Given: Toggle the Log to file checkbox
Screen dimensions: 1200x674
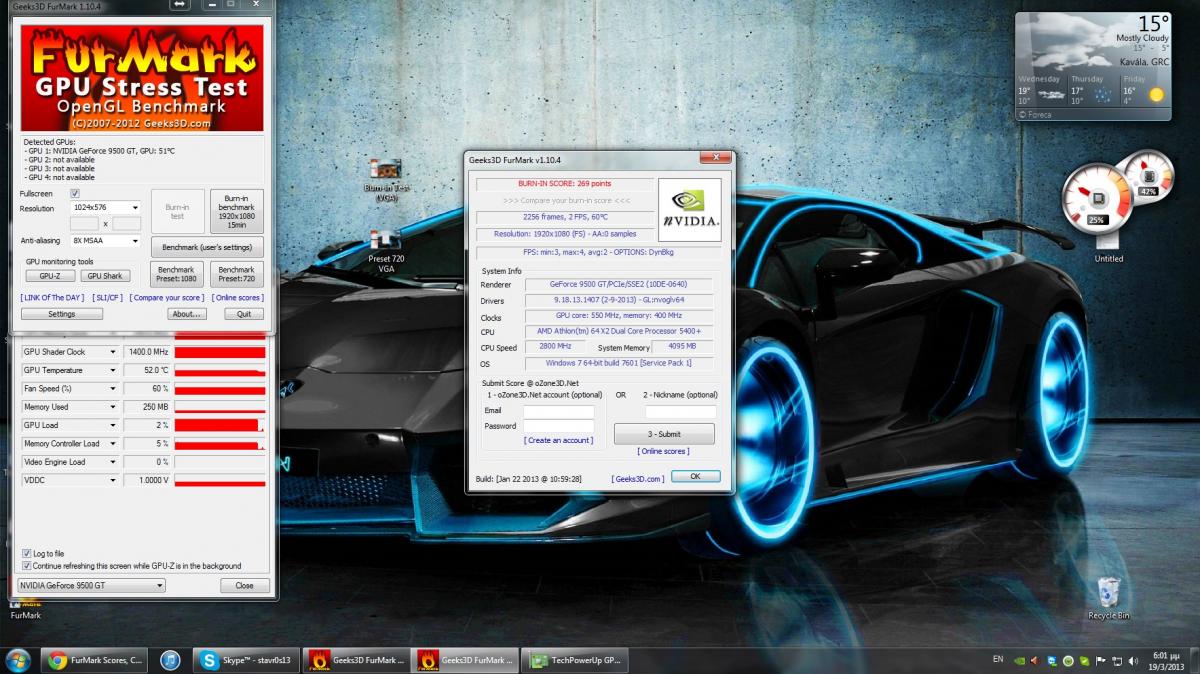Looking at the screenshot, I should pyautogui.click(x=26, y=553).
